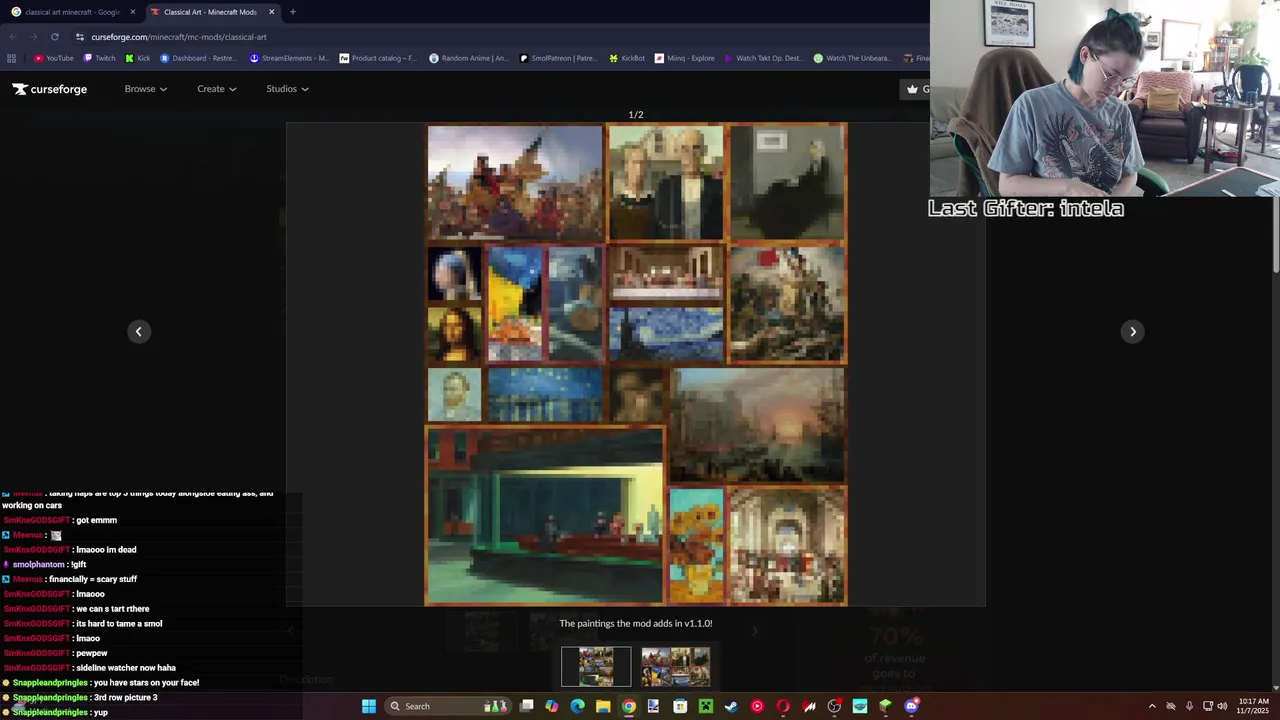Open the volume control tray icon
This screenshot has width=1280, height=720.
tap(1222, 706)
